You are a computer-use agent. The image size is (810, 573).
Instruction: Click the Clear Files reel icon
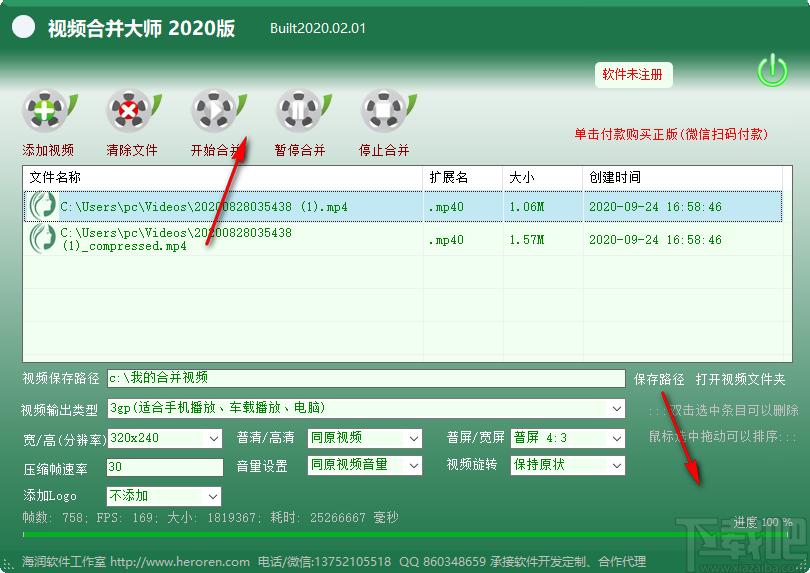[x=132, y=110]
